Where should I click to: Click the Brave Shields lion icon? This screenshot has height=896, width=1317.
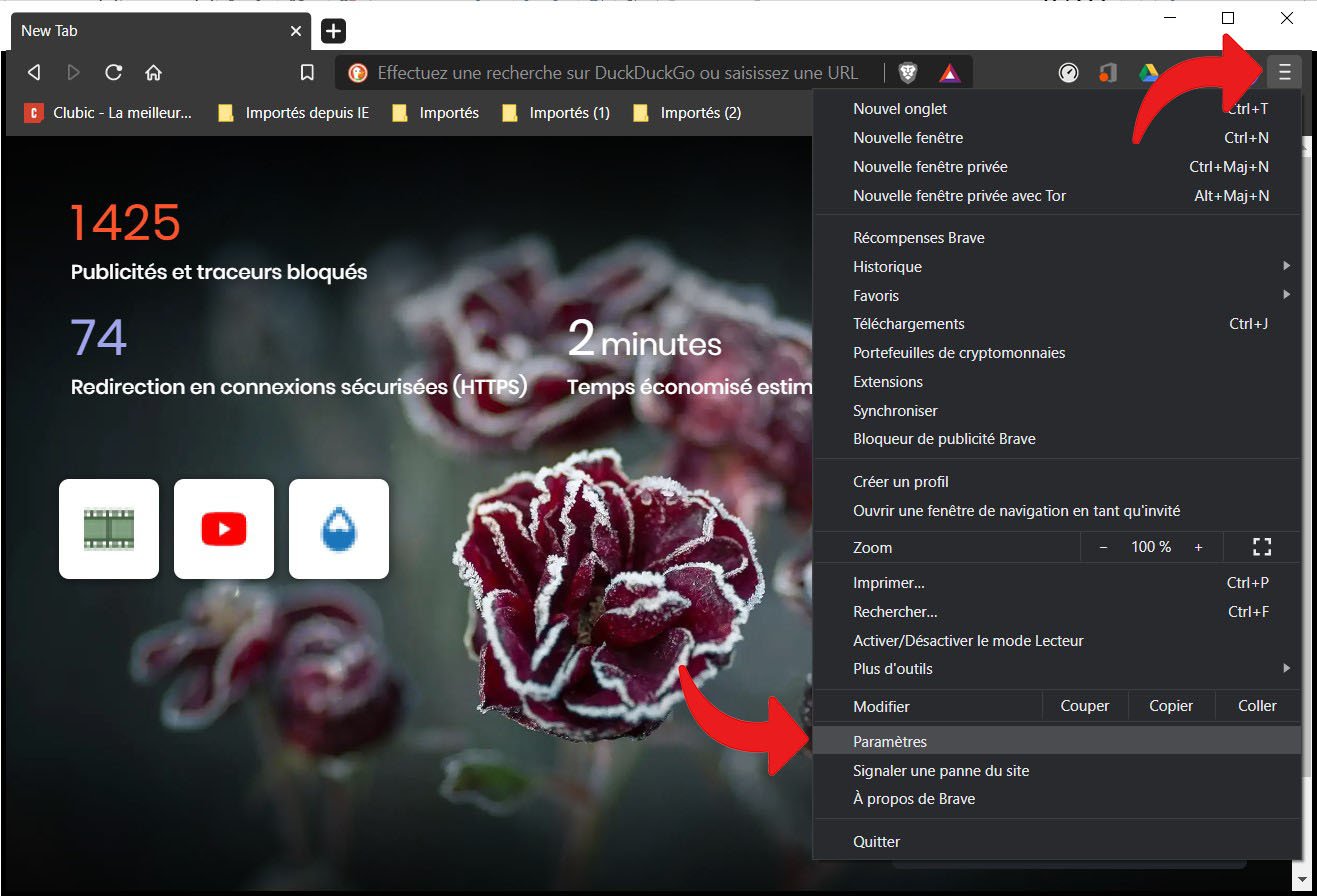(x=907, y=73)
